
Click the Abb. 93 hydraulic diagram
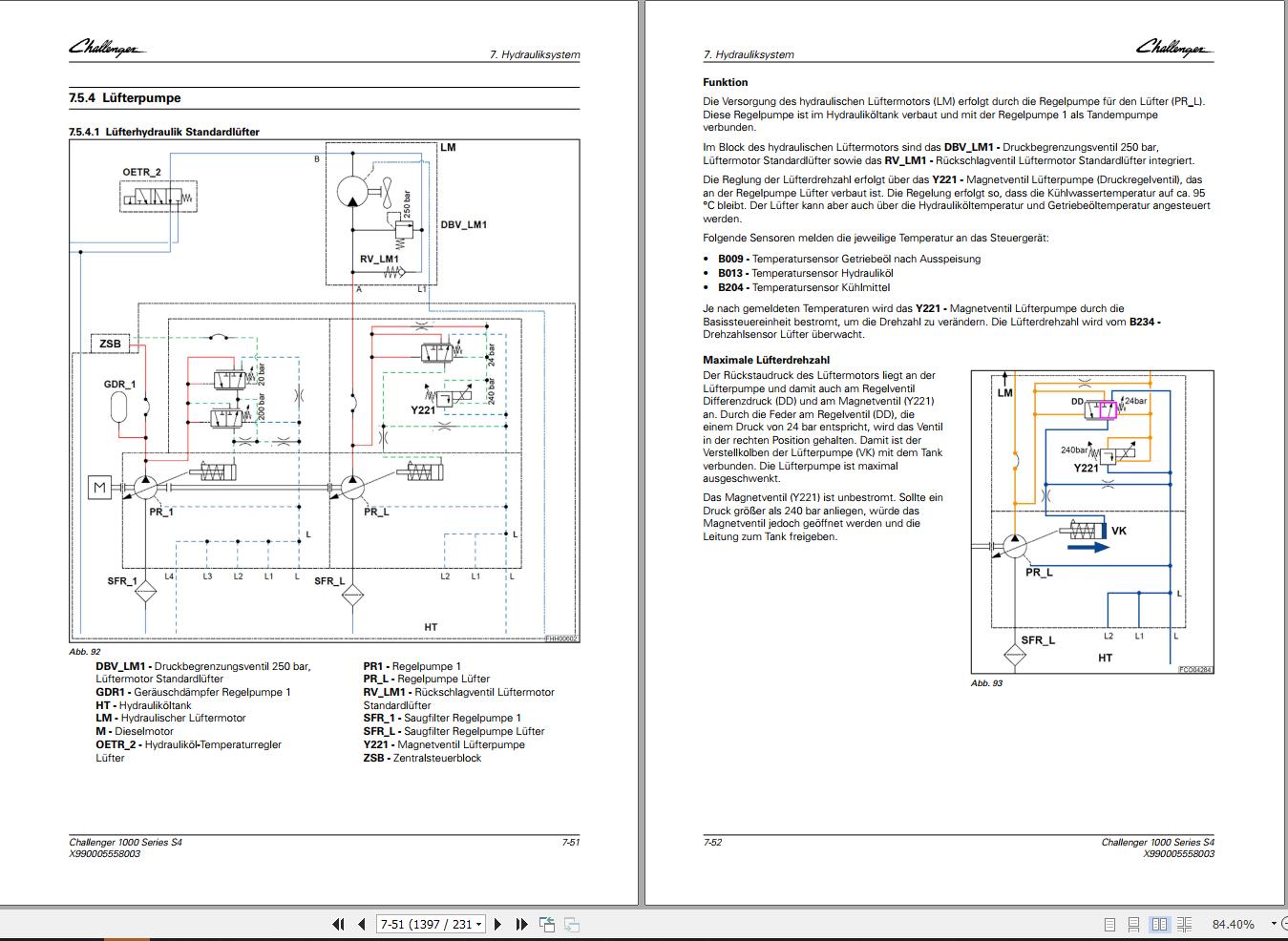tap(1092, 522)
